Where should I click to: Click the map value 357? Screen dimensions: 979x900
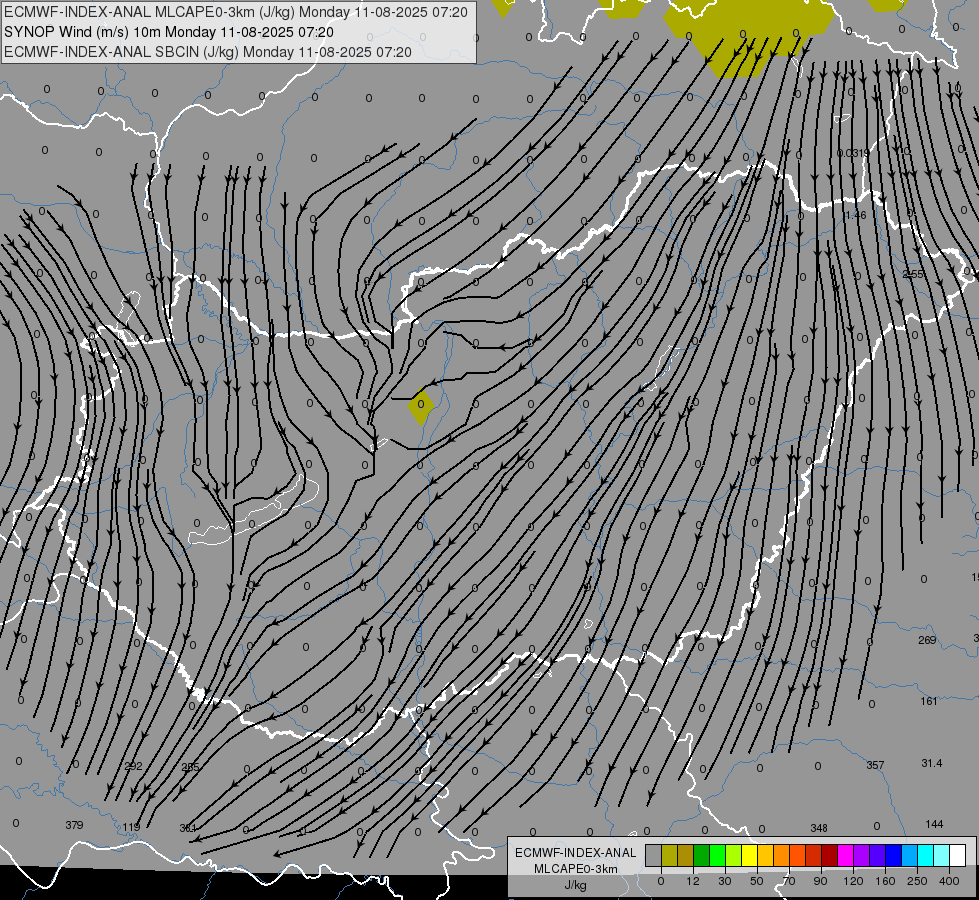tap(875, 765)
